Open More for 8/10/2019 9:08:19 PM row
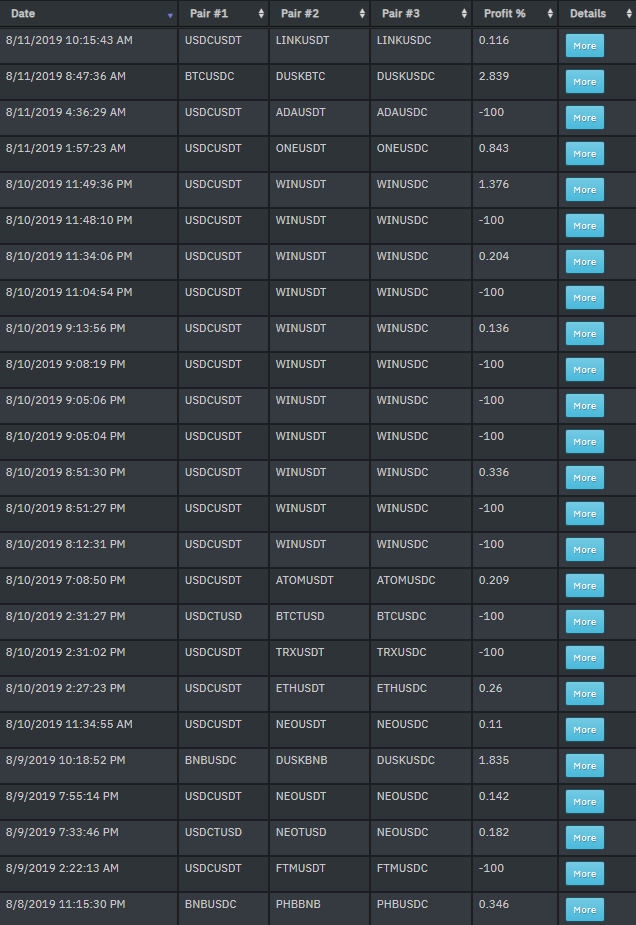The image size is (636, 925). click(x=585, y=370)
